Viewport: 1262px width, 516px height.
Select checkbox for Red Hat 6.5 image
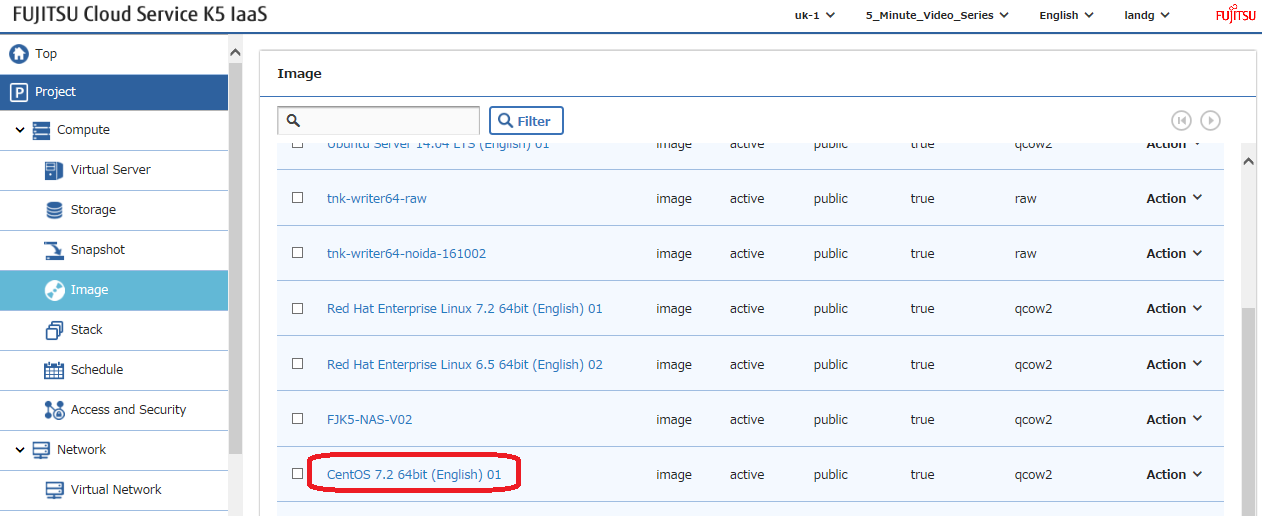click(297, 364)
